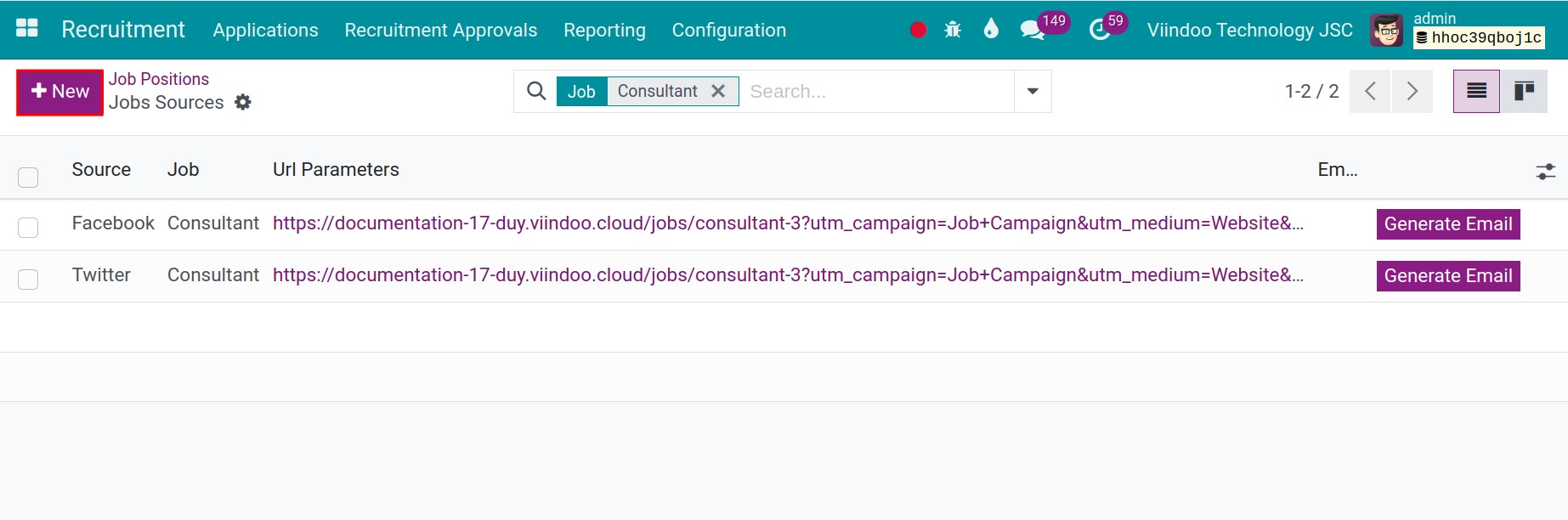Click Consultant cell in the Twitter row

coord(213,275)
